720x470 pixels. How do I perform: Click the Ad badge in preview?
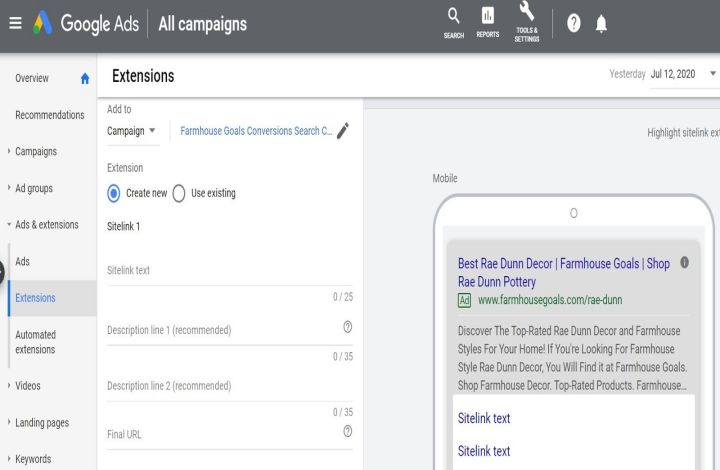point(464,300)
